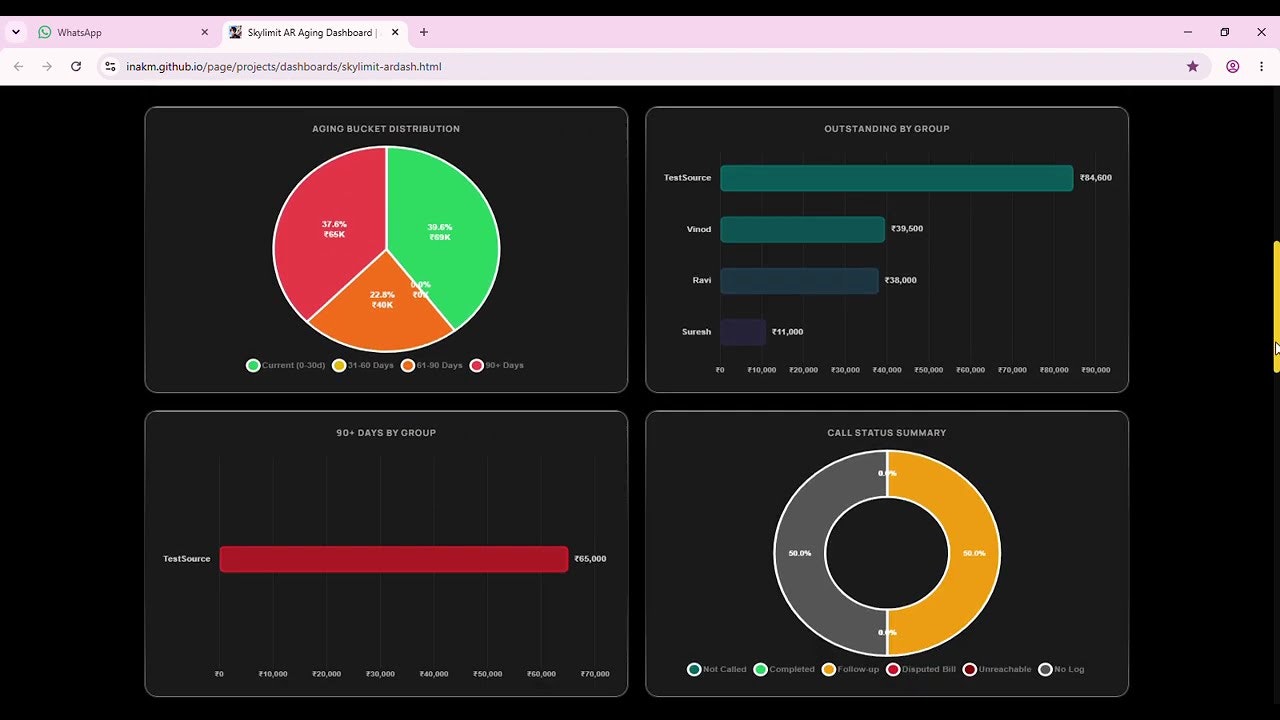Toggle Completed legend item
The image size is (1280, 720).
coord(784,669)
